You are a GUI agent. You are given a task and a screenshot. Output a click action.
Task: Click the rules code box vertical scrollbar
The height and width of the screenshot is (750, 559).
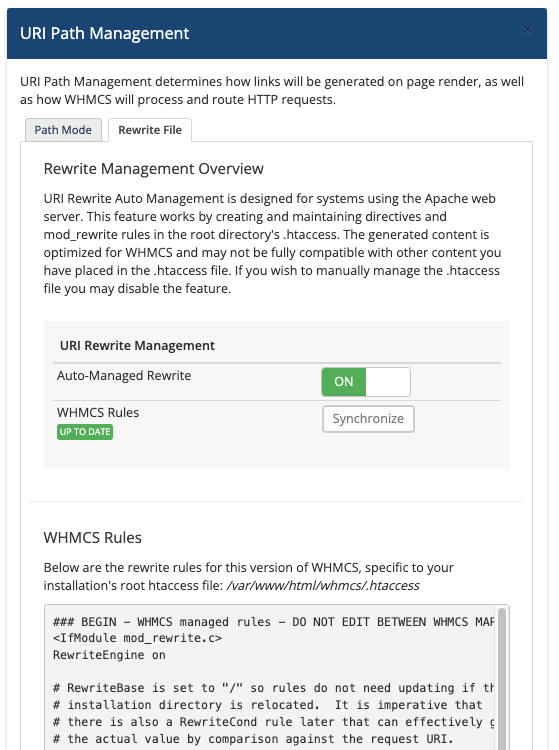pos(502,679)
